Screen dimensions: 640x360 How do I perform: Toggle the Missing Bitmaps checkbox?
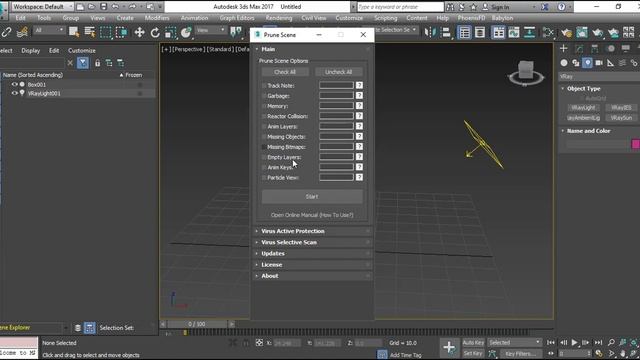264,147
